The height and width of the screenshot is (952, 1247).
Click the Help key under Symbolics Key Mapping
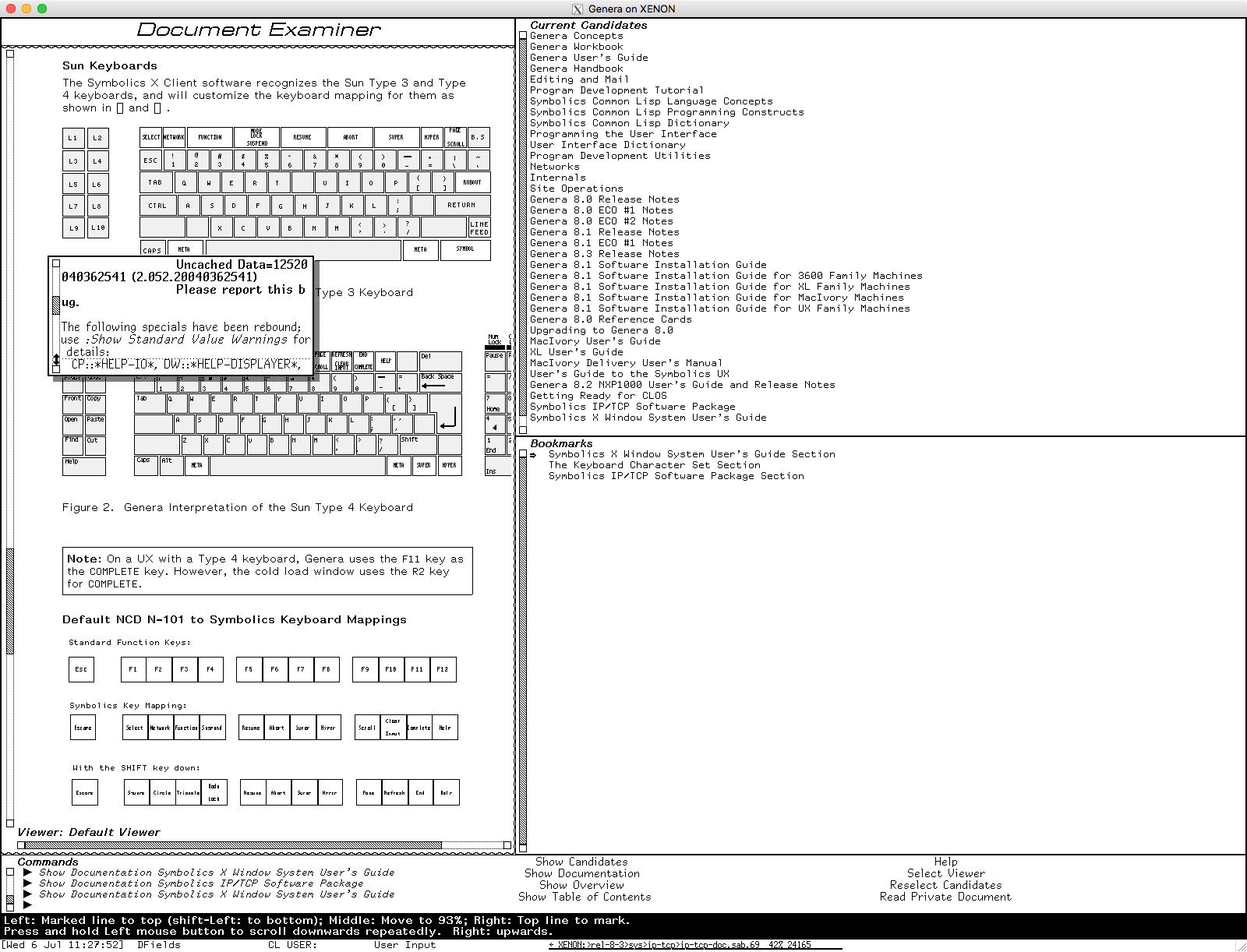click(444, 728)
